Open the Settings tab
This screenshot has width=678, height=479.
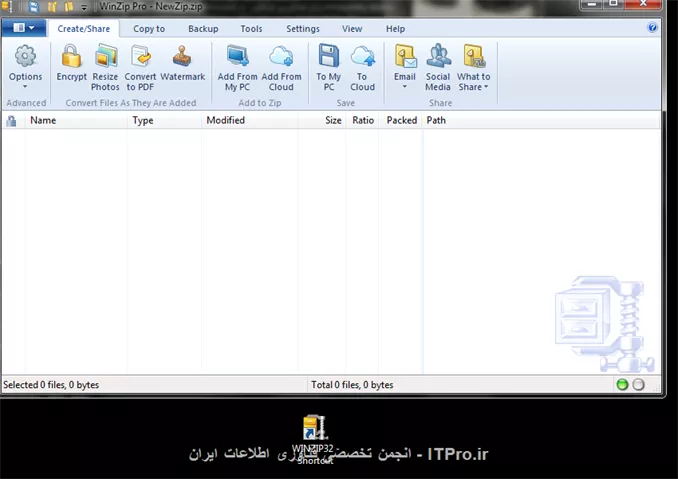[x=303, y=29]
